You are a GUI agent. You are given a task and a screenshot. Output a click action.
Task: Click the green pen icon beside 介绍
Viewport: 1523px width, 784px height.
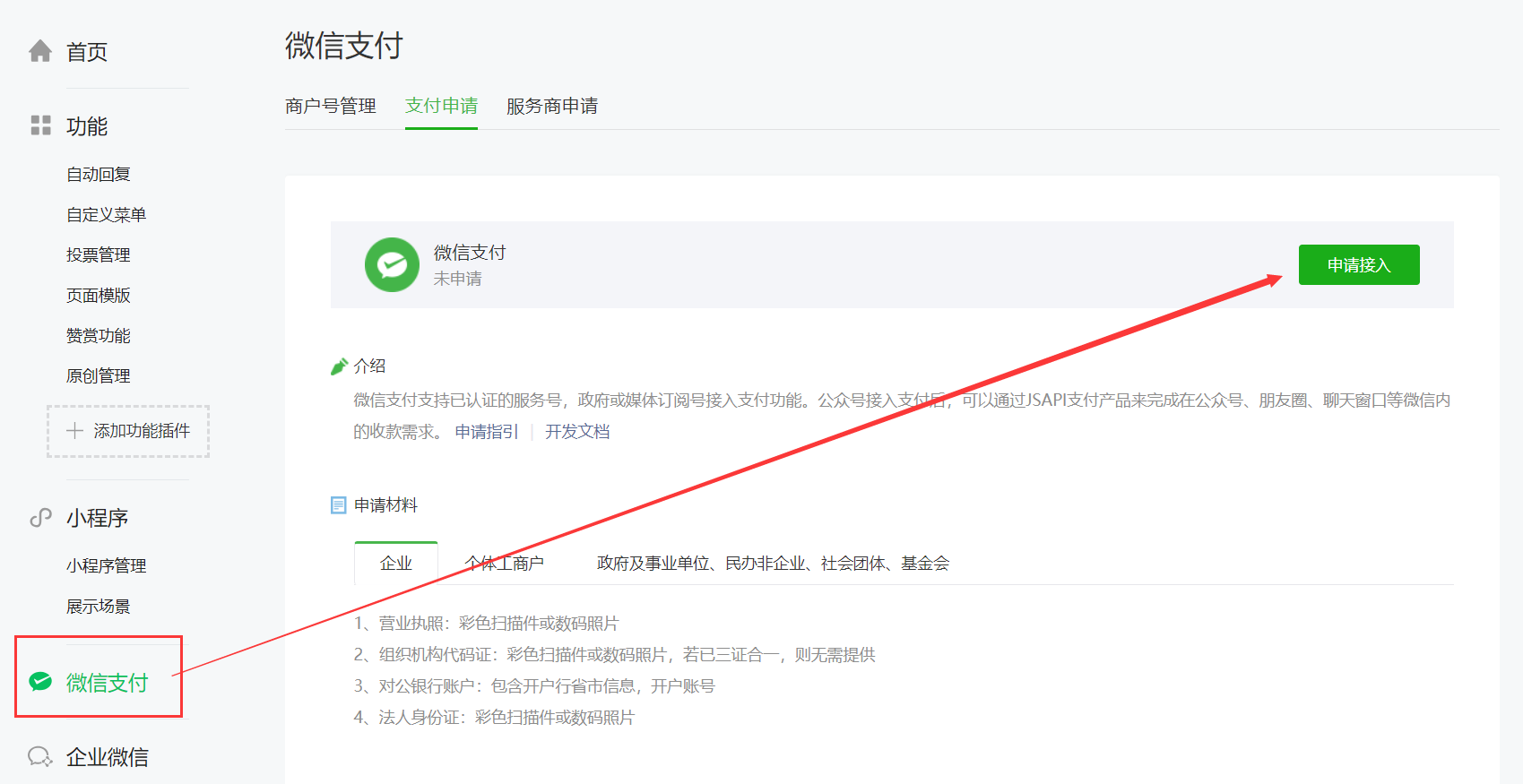click(339, 366)
